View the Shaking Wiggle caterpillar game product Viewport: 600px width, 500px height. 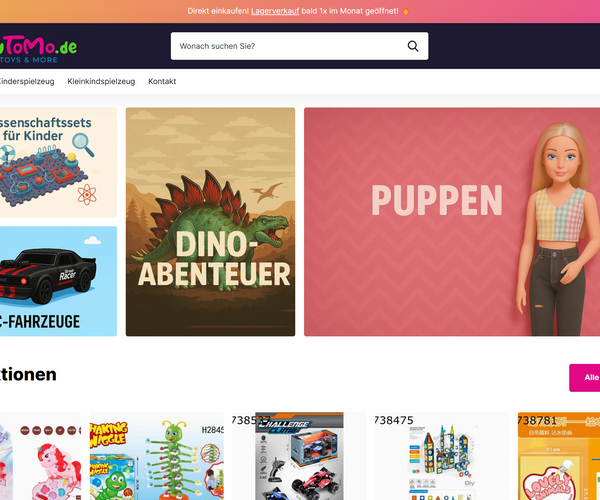tap(157, 456)
